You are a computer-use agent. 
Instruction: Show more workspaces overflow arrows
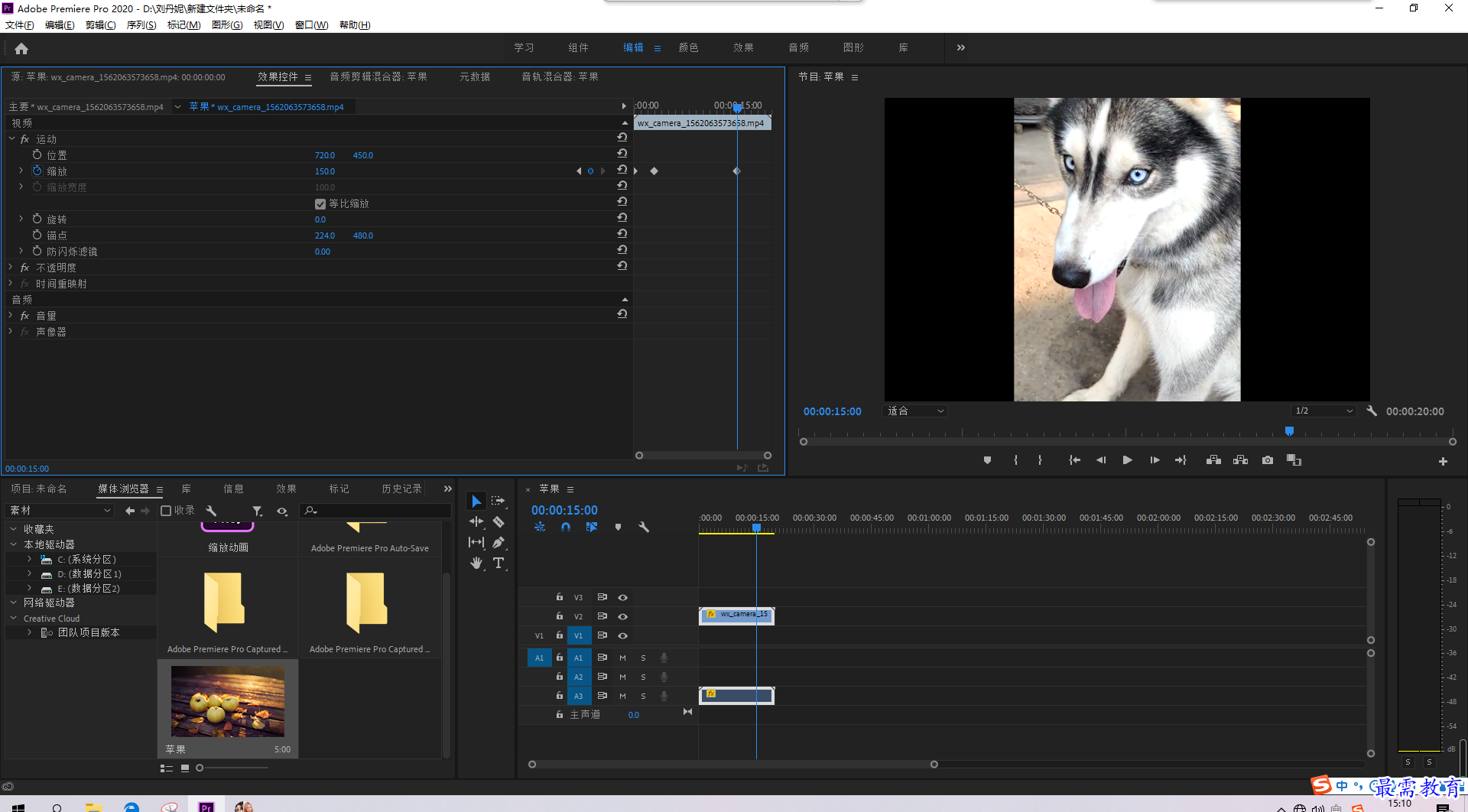[x=961, y=47]
